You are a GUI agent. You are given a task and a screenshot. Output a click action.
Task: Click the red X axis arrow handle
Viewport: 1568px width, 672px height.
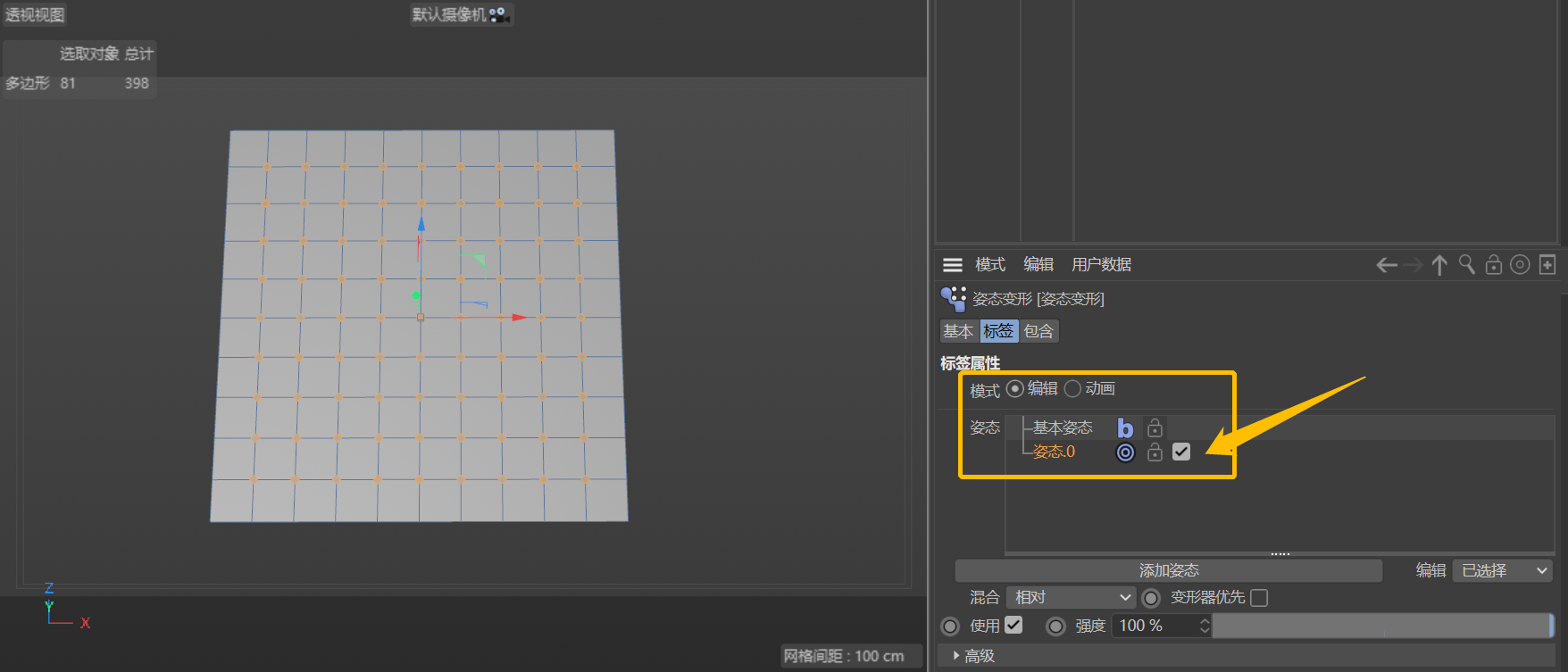pos(519,317)
